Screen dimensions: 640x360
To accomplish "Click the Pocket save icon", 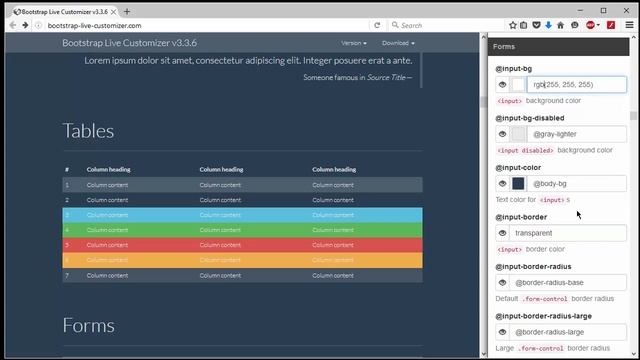I will [x=536, y=25].
